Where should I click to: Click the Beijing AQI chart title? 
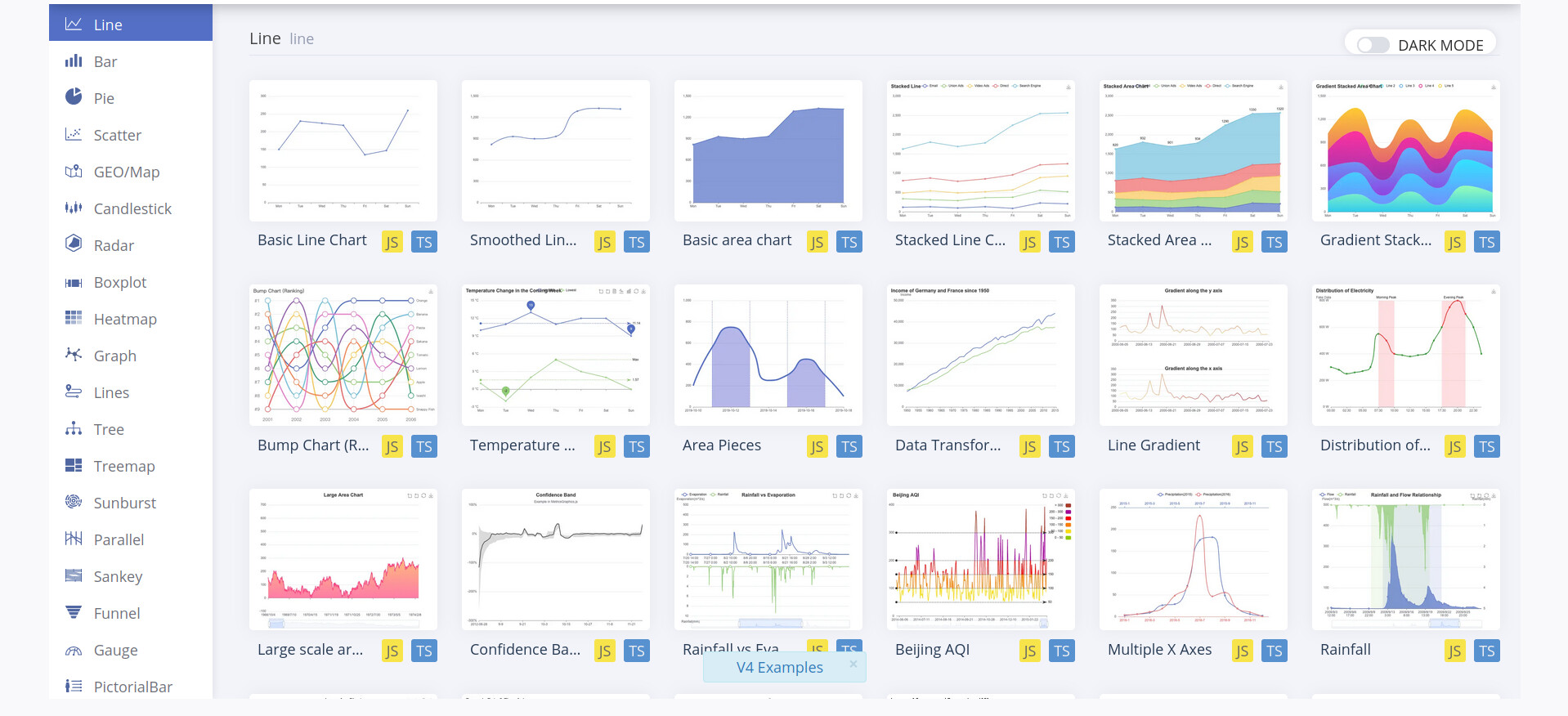click(932, 650)
